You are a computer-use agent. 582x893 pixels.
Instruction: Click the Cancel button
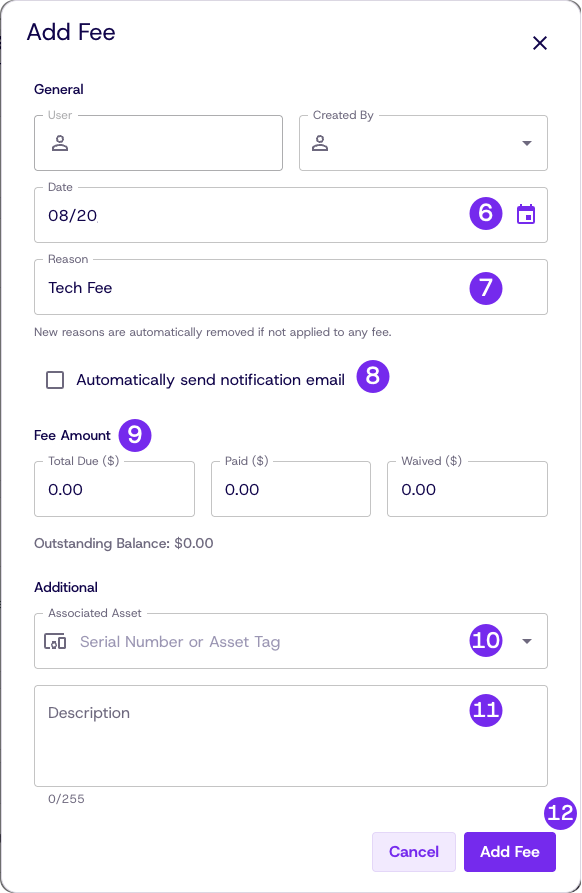(x=414, y=851)
